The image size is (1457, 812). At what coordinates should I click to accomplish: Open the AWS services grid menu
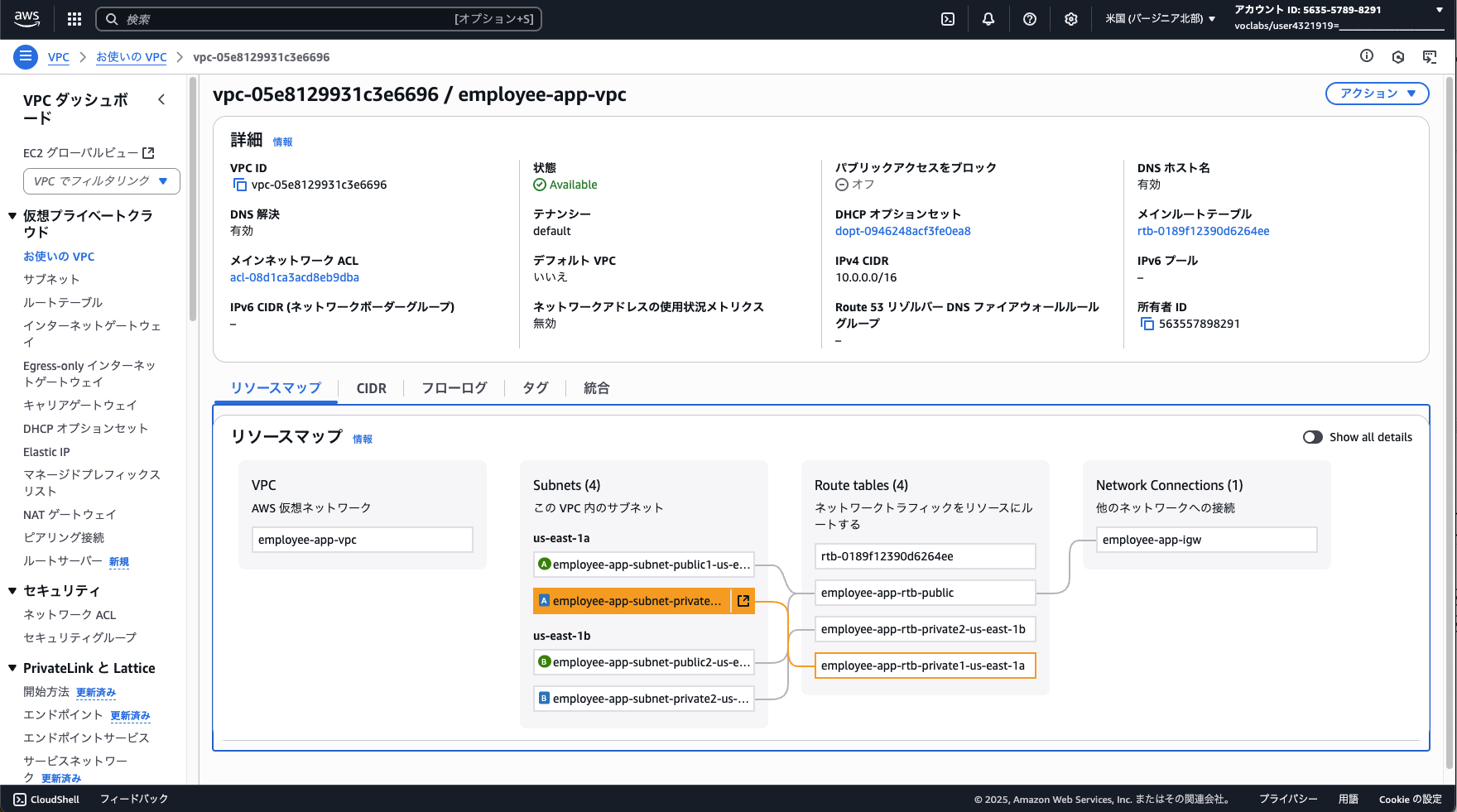(75, 19)
